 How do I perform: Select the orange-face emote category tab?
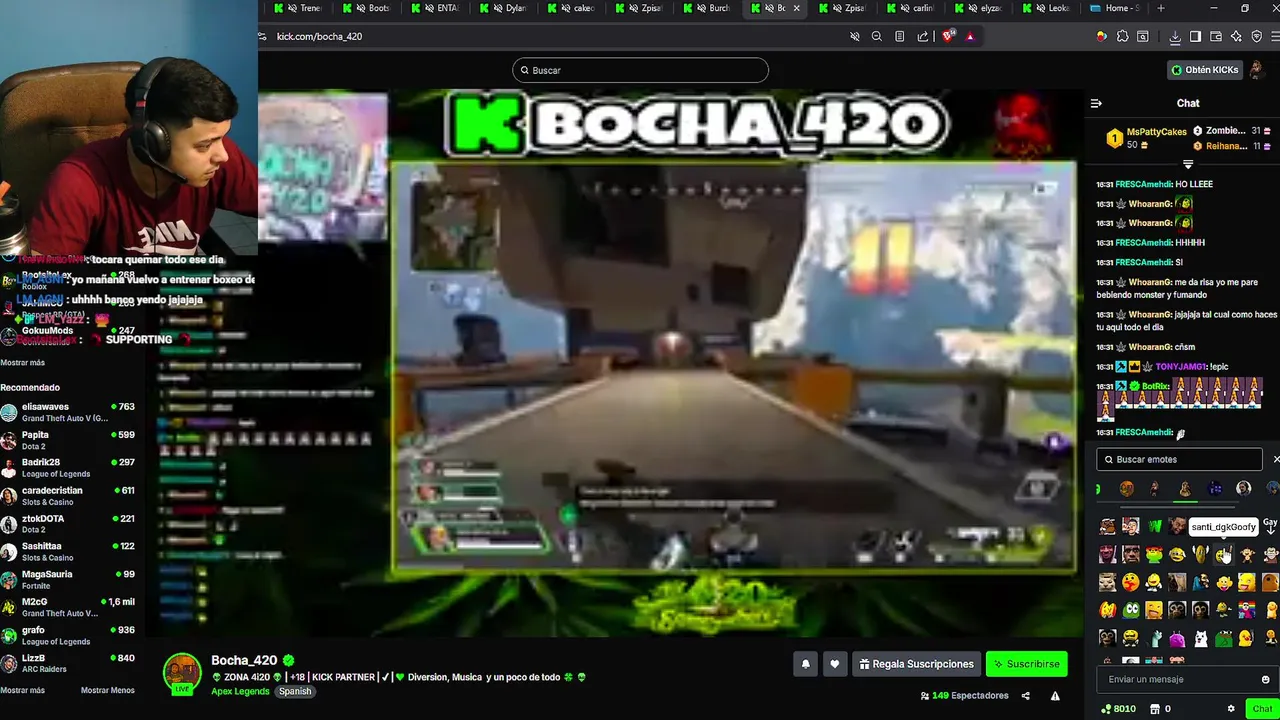(1127, 489)
